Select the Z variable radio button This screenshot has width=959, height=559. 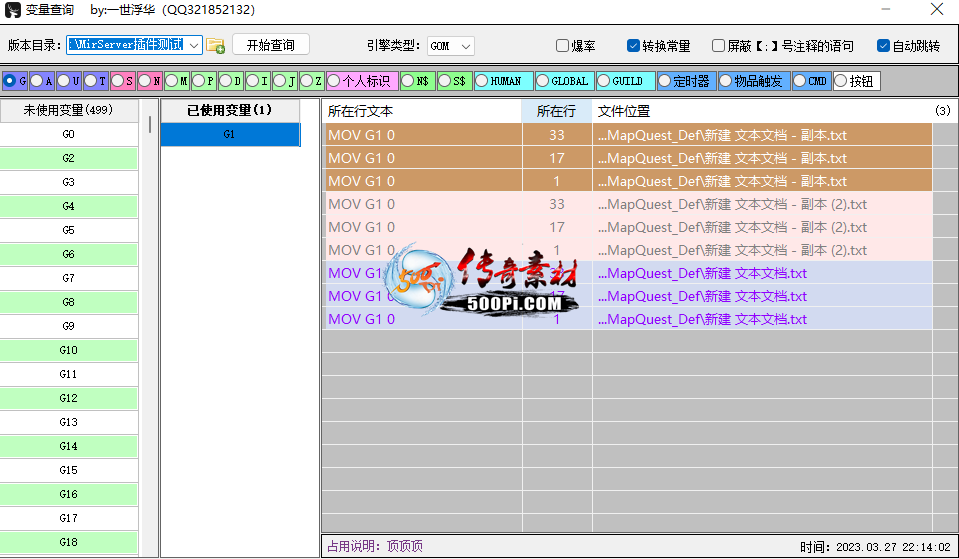[306, 81]
